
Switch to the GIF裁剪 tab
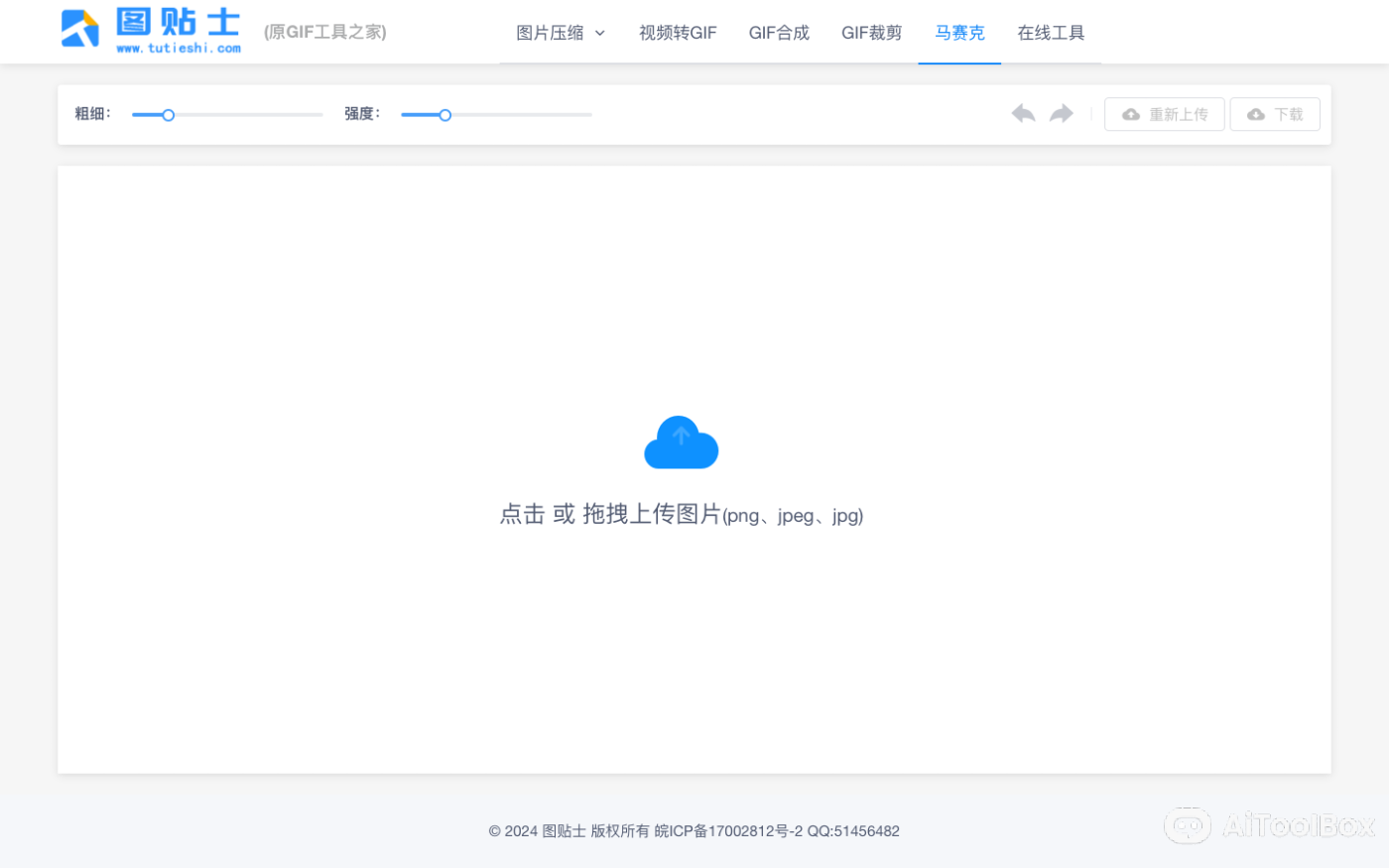point(870,32)
